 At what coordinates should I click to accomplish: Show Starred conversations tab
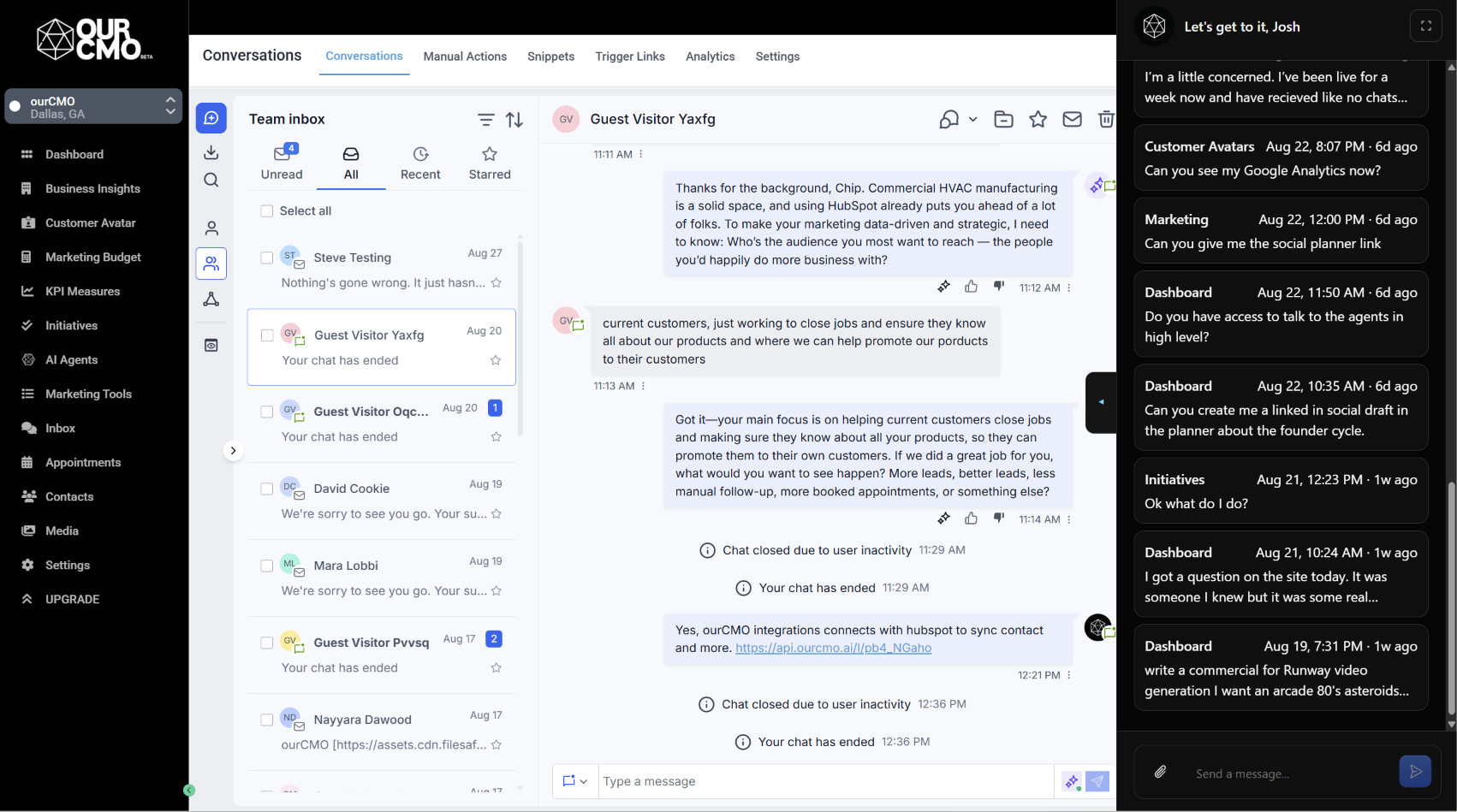click(x=490, y=163)
